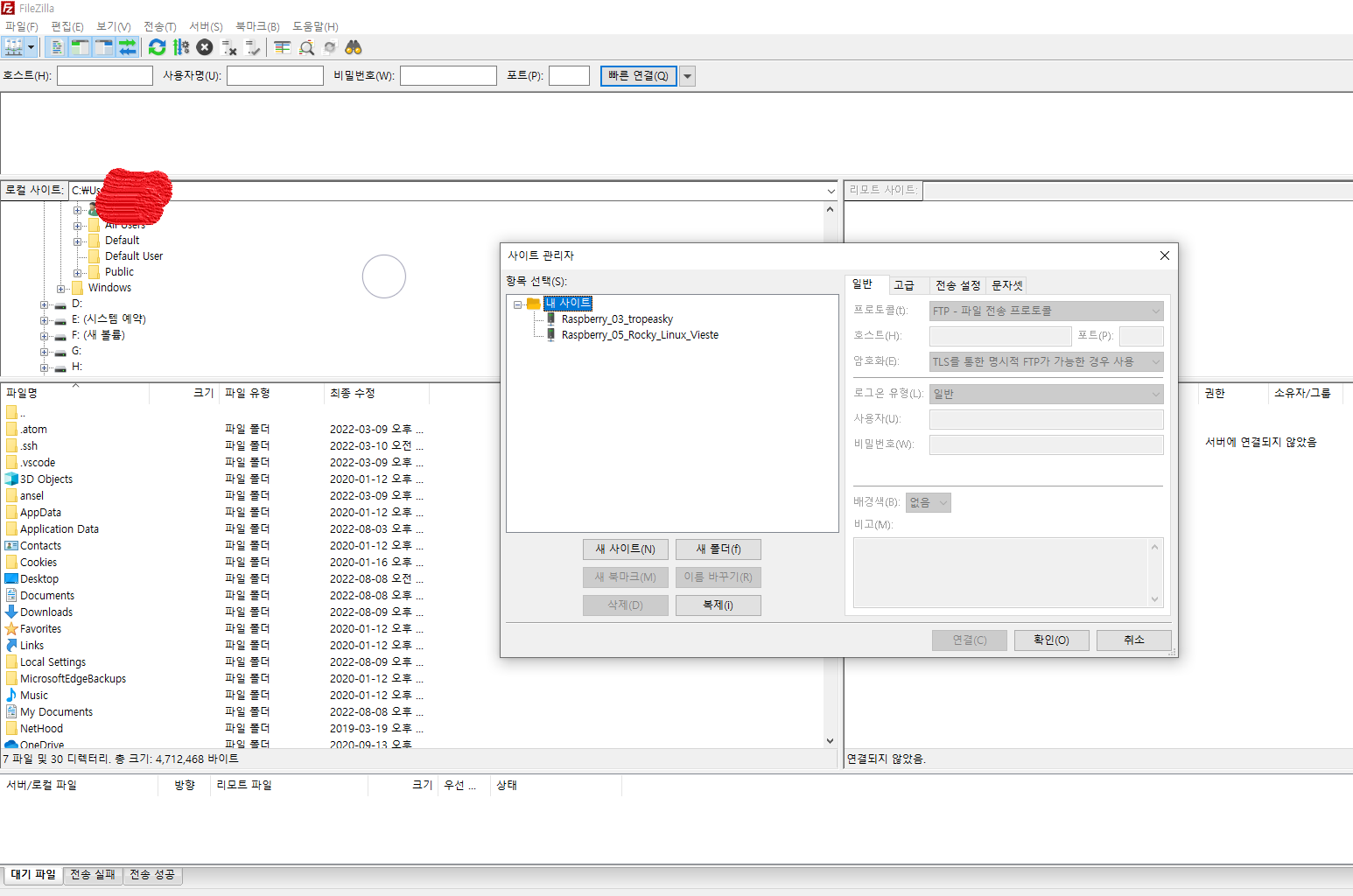Click the local file list scroll-down arrow
Screen dimensions: 1353x896
830,741
